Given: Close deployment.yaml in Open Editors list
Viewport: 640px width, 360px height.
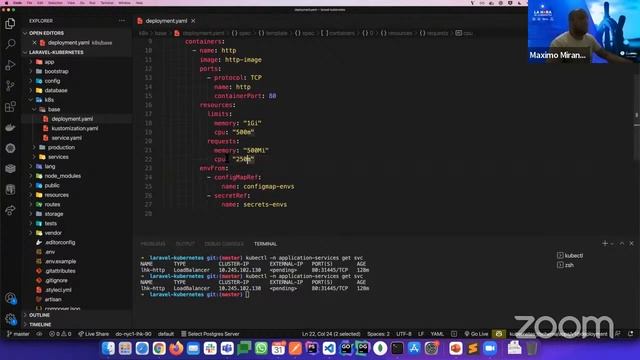Looking at the screenshot, I should tap(35, 42).
